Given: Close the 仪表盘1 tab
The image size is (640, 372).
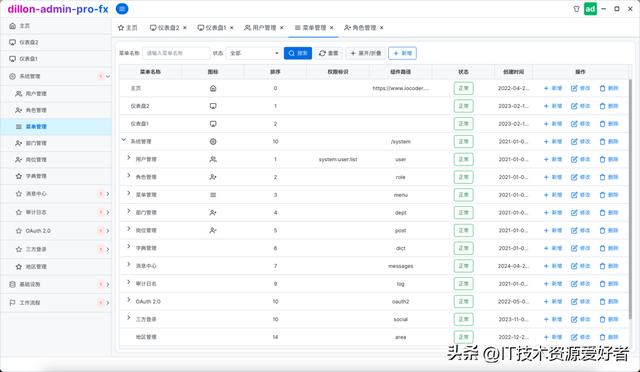Looking at the screenshot, I should [x=232, y=28].
